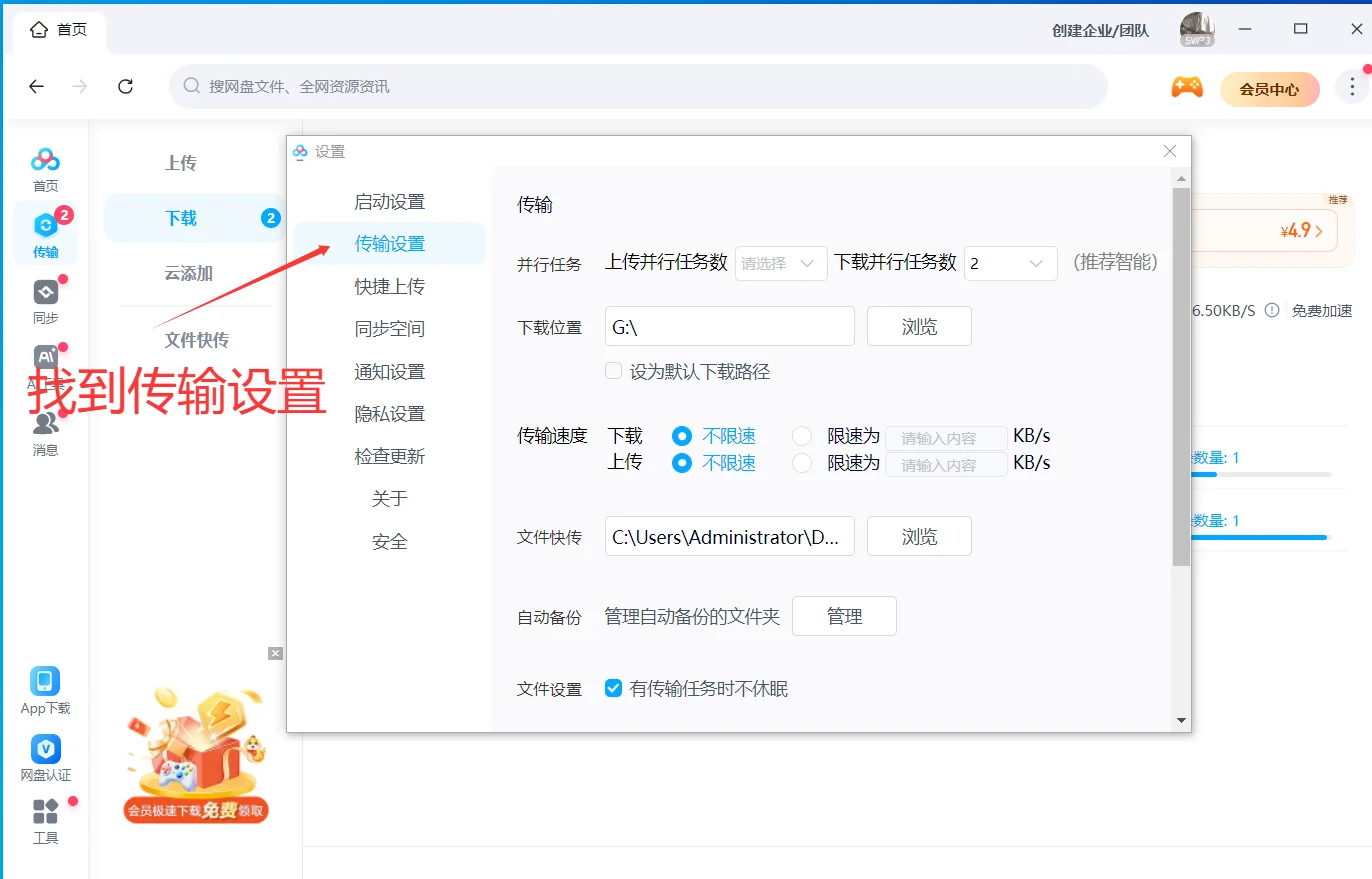Viewport: 1372px width, 879px height.
Task: Expand the 上传并行任务数 selector
Action: [780, 263]
